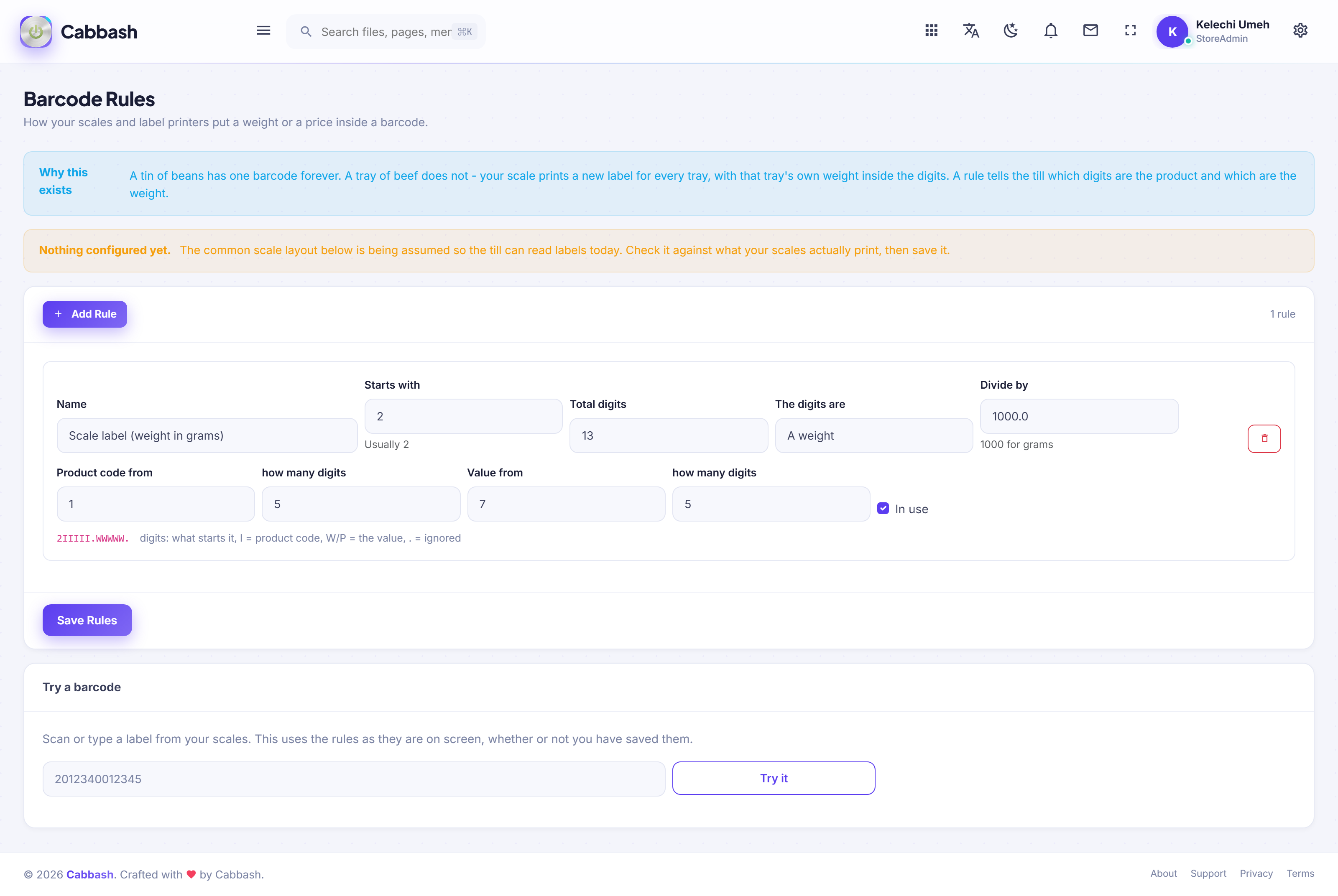Focus the search files and pages field

pos(386,31)
